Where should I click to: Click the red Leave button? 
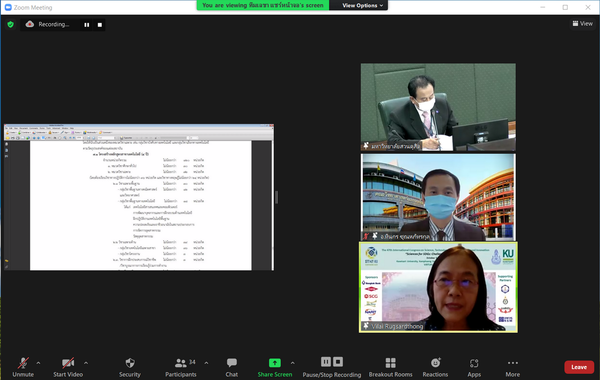579,367
